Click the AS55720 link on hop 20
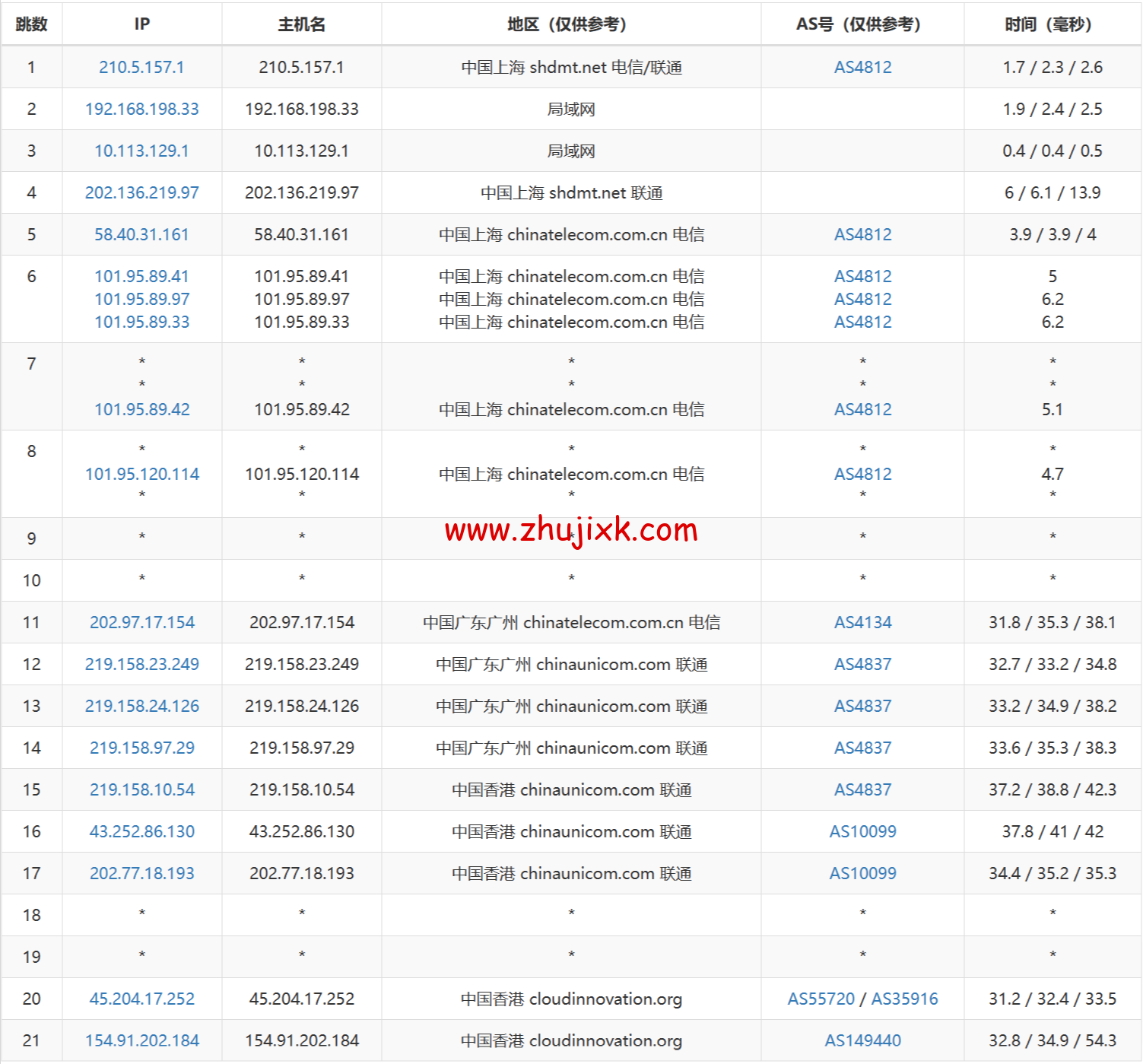 coord(821,999)
